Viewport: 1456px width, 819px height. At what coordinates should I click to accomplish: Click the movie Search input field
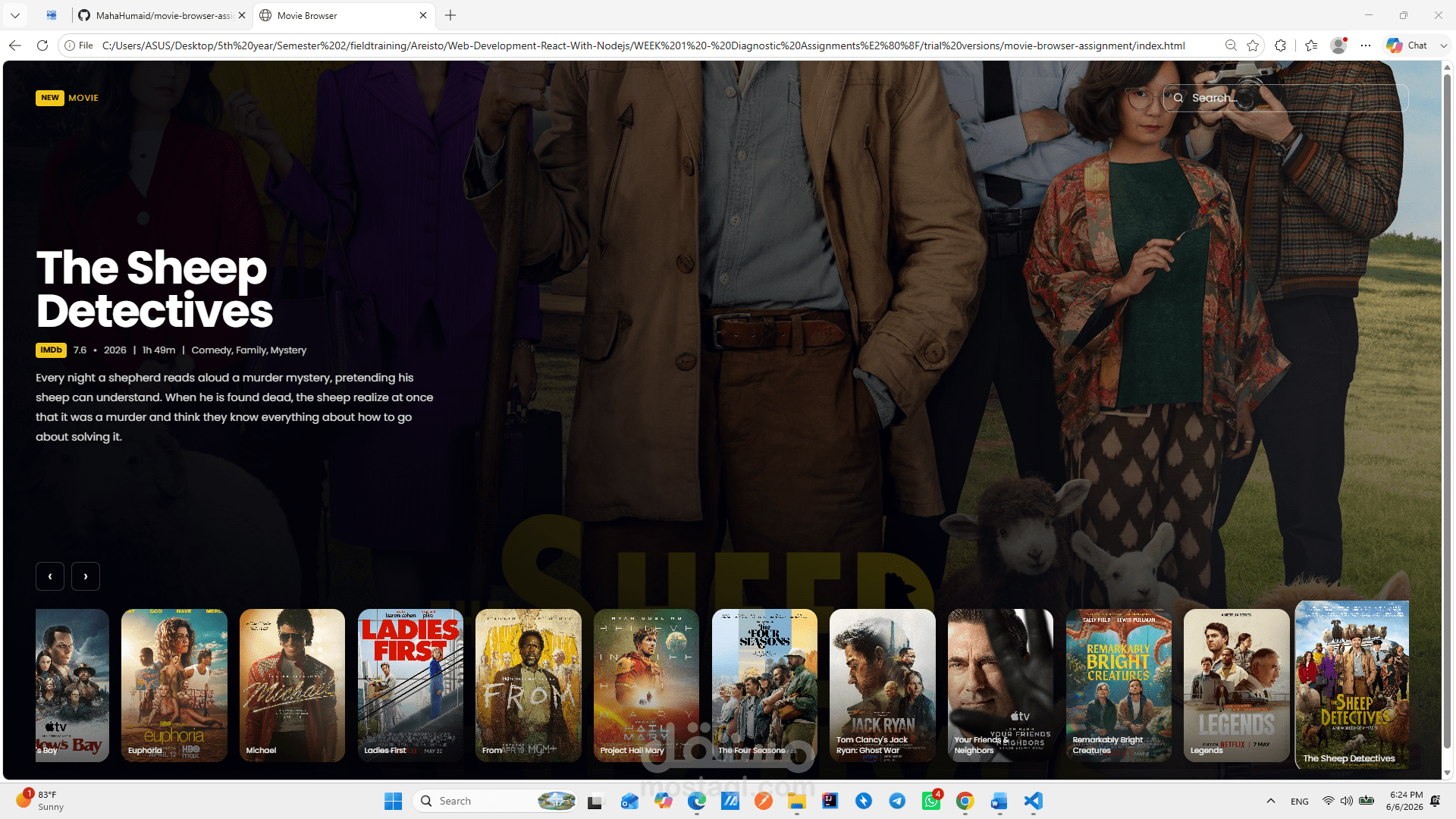click(x=1286, y=98)
